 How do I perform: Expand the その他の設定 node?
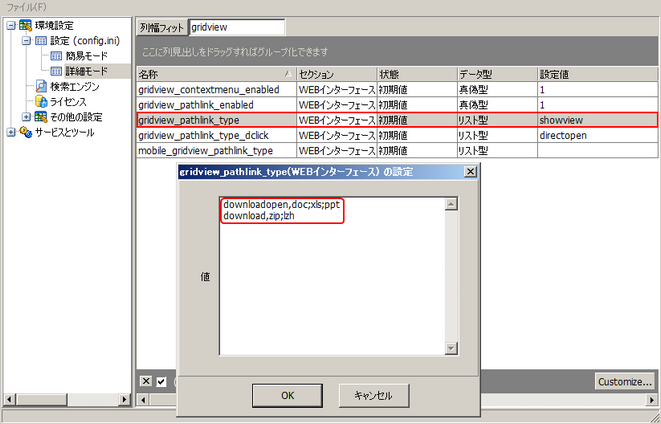point(26,116)
